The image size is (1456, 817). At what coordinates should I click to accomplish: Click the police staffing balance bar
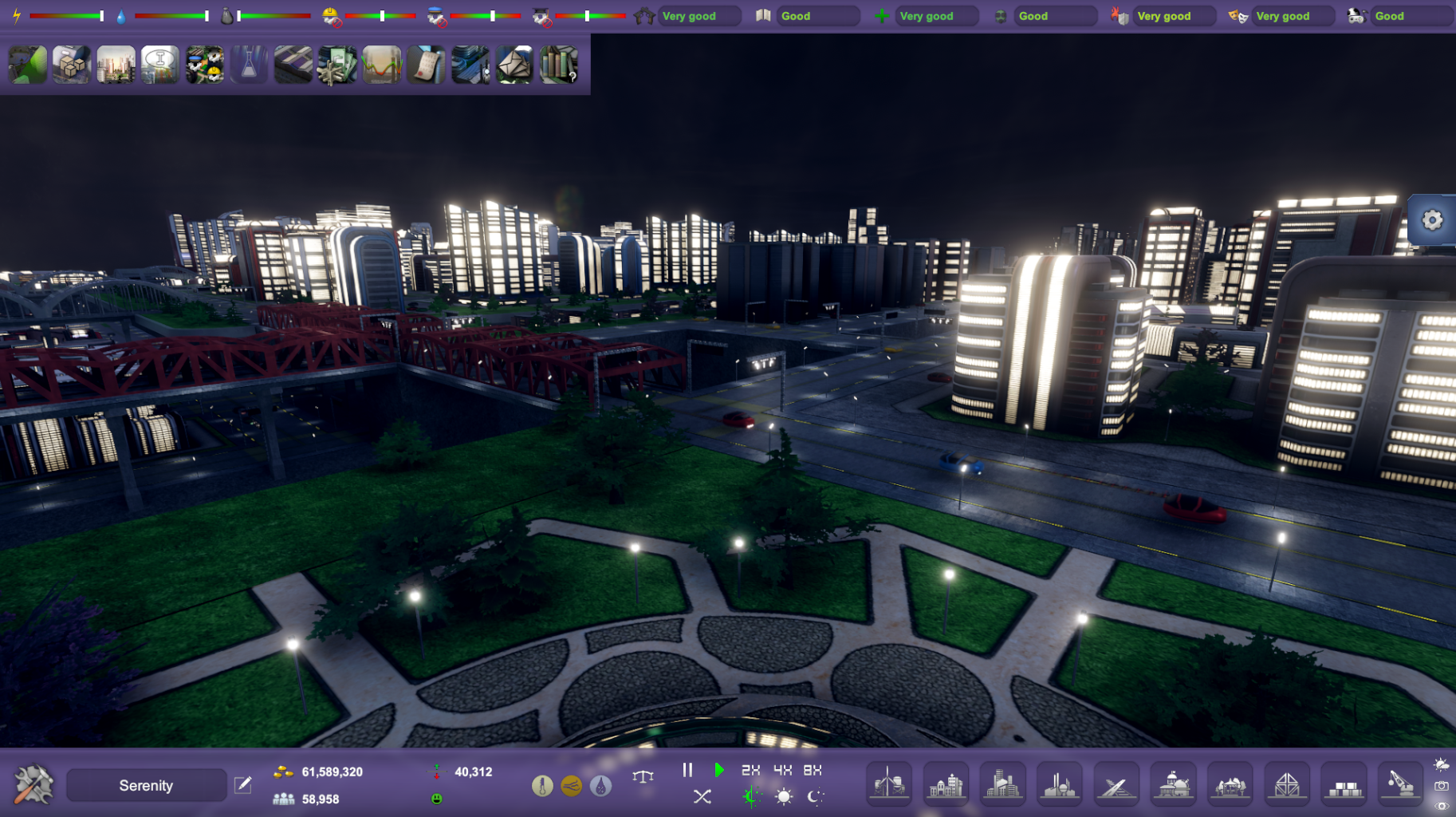(486, 16)
